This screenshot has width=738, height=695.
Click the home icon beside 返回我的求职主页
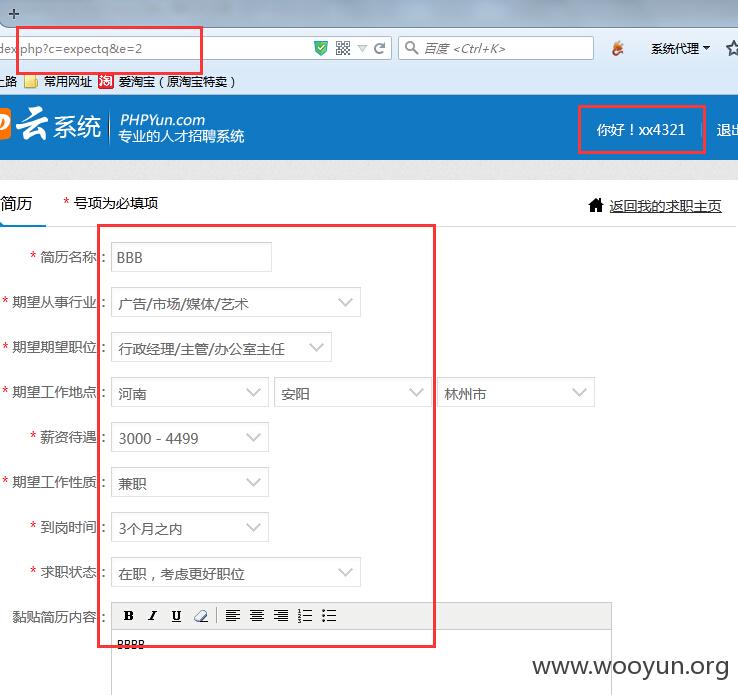(x=595, y=205)
